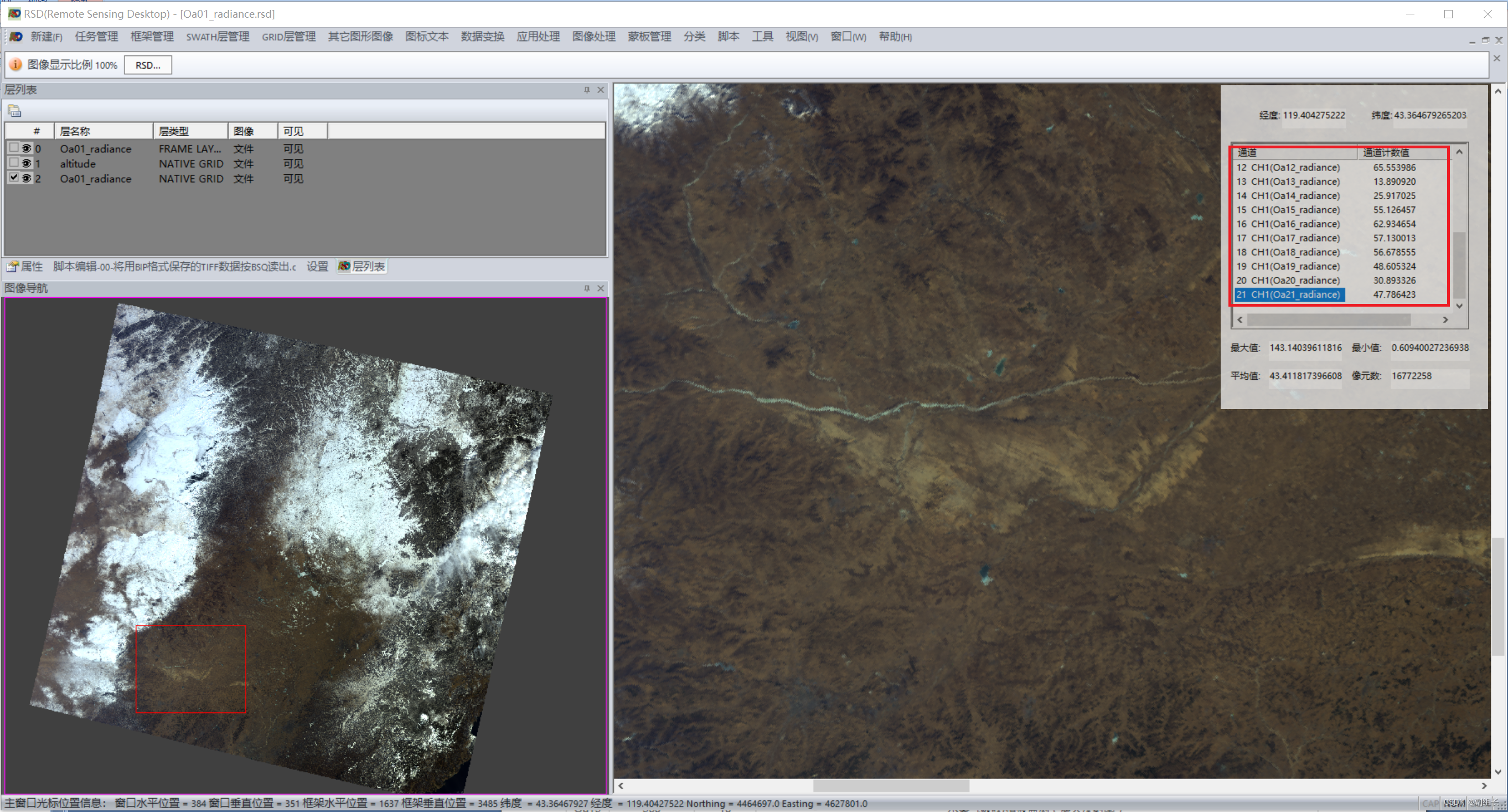
Task: Check layer 0 Oa01_radiance checkbox
Action: tap(14, 148)
